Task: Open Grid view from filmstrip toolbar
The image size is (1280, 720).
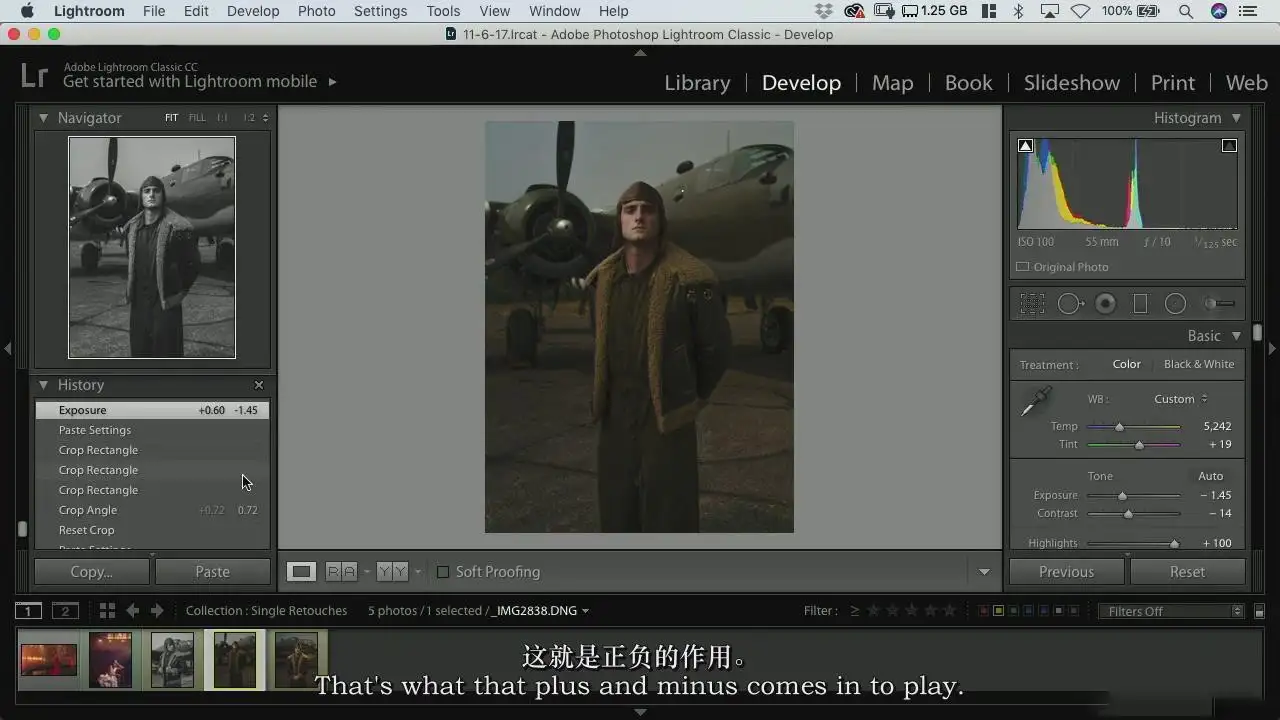Action: [107, 611]
